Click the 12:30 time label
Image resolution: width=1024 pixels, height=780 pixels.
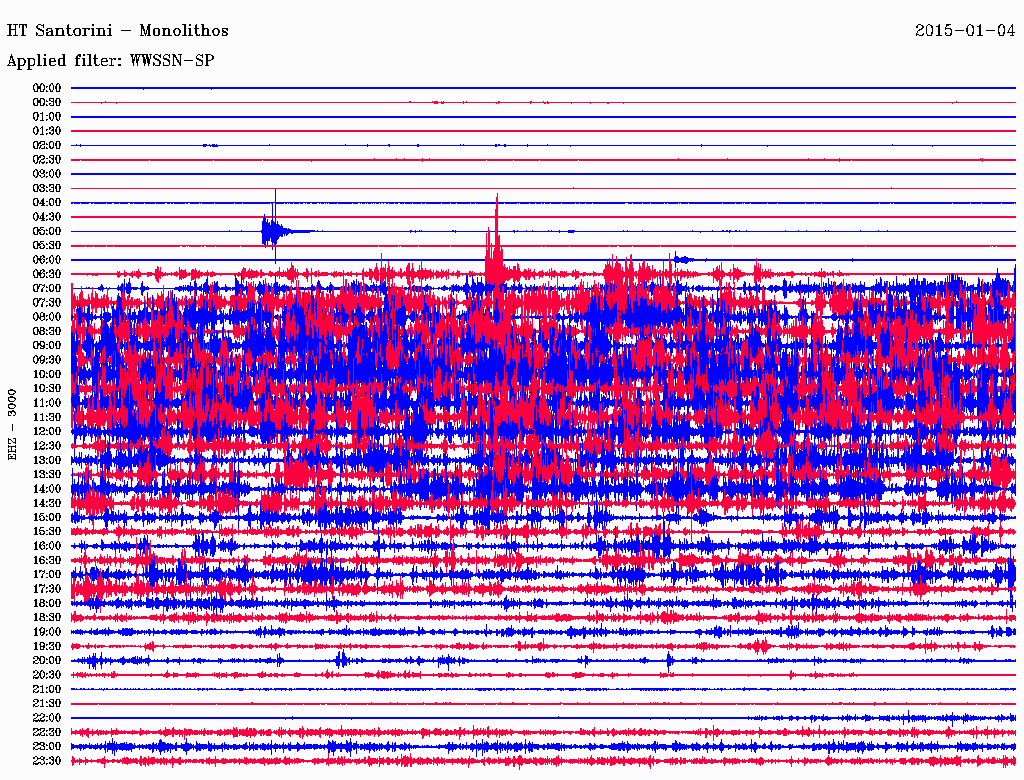tap(46, 446)
